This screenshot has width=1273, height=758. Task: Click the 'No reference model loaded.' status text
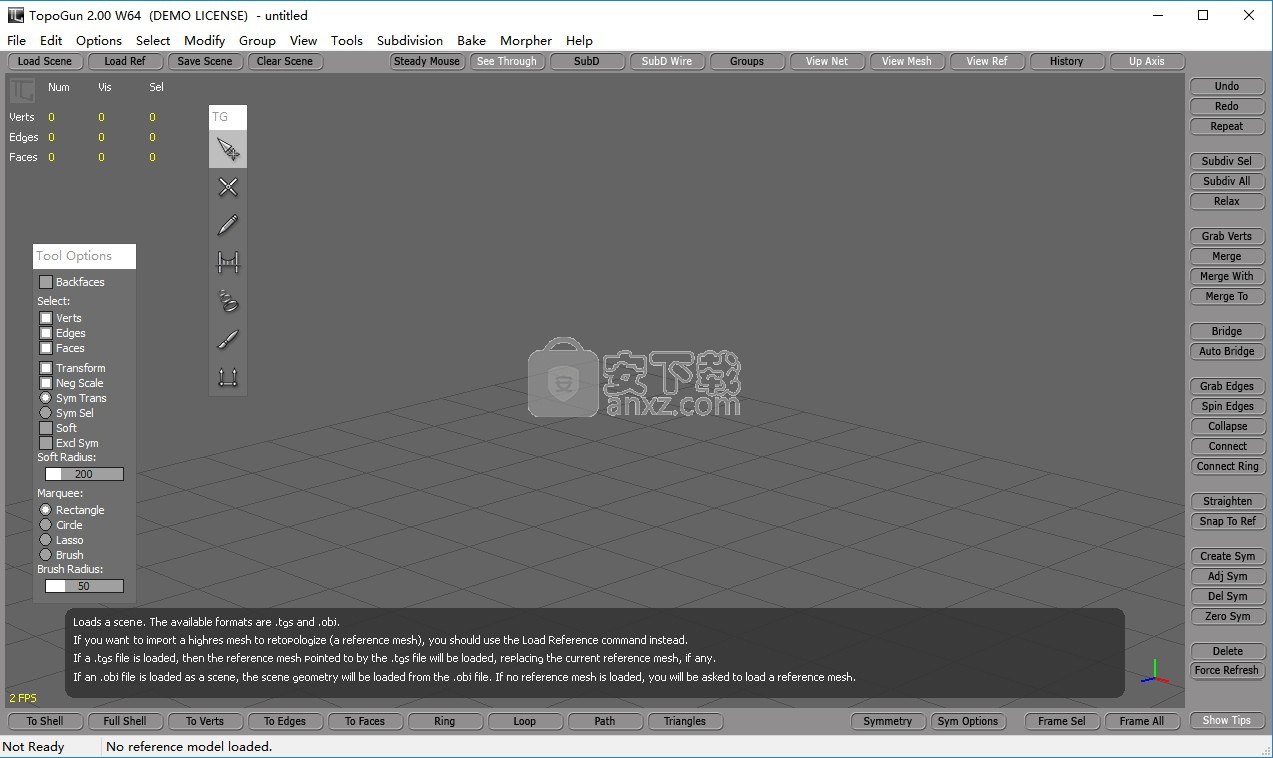(189, 747)
